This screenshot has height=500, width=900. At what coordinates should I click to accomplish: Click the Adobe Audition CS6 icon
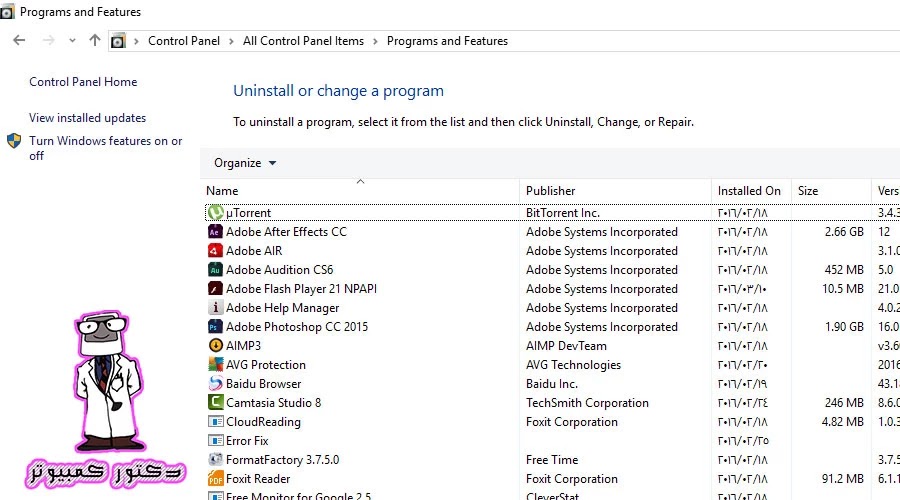point(215,269)
